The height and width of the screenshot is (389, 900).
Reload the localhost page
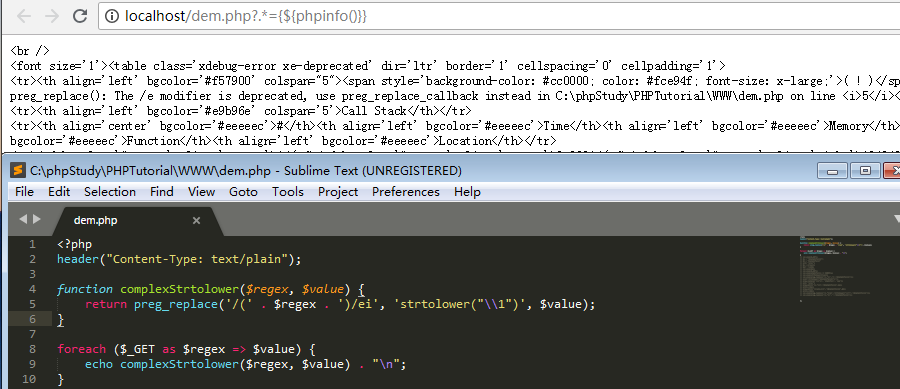[80, 16]
